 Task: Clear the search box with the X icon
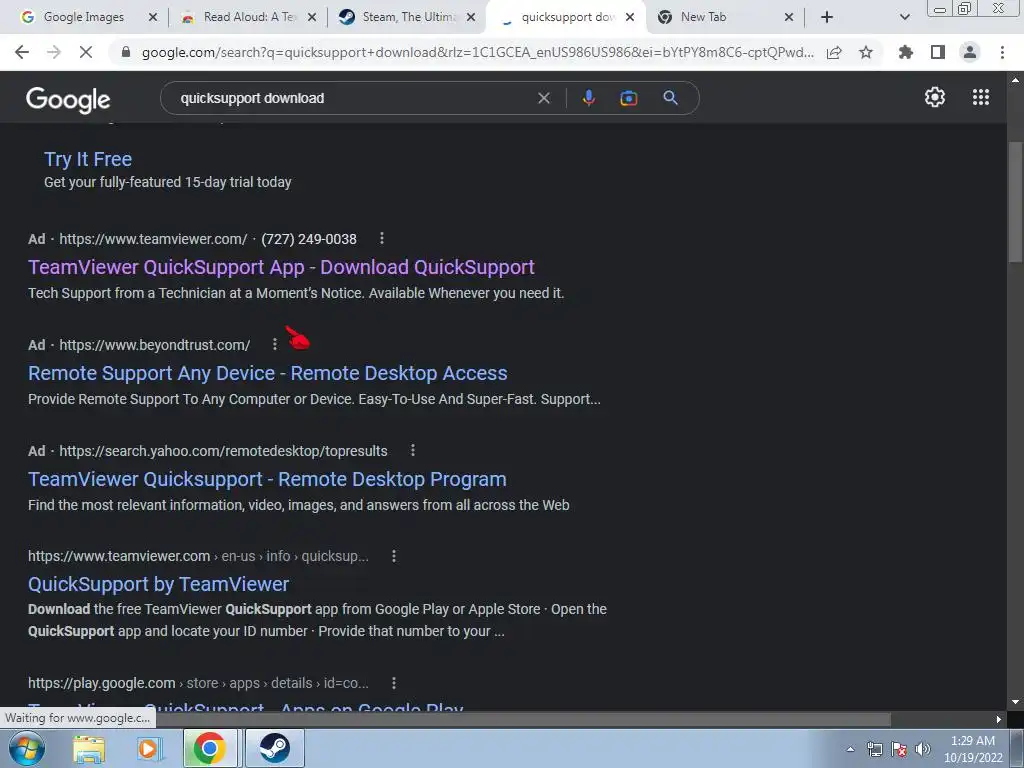[x=543, y=98]
